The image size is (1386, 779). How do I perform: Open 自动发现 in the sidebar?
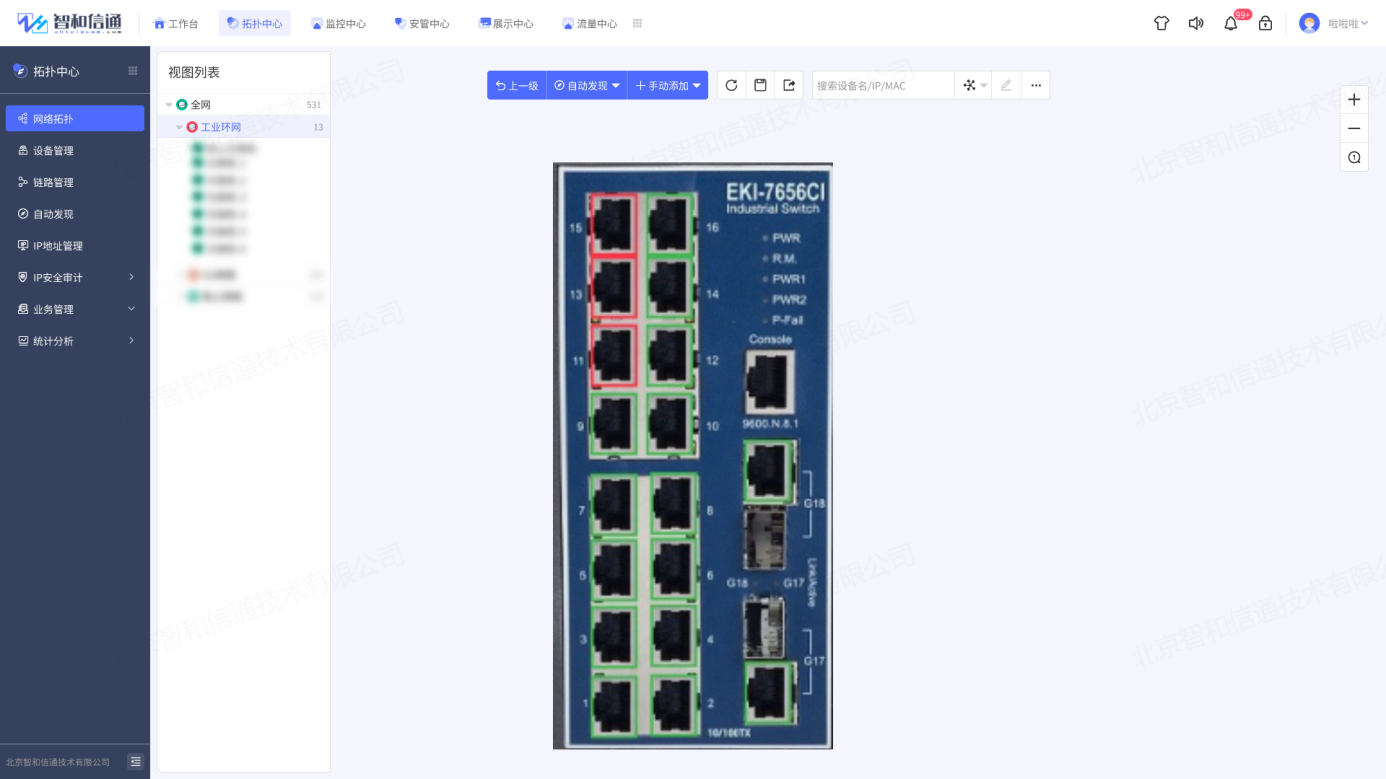(x=75, y=214)
